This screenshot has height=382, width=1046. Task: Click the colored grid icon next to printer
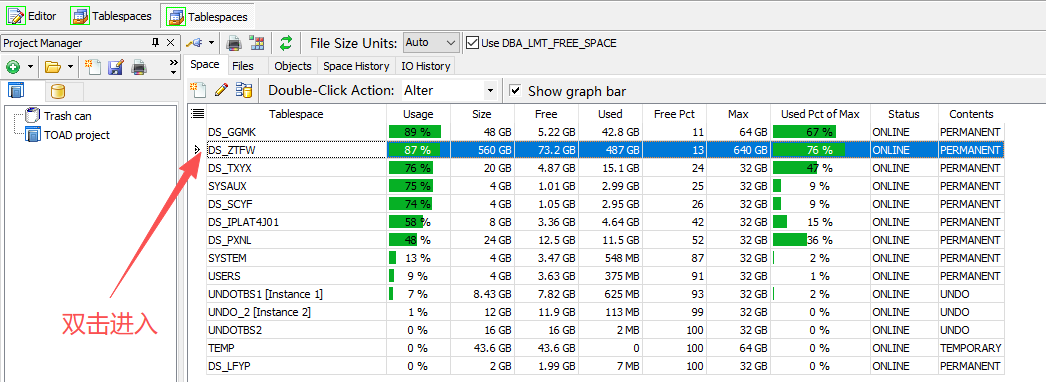coord(256,43)
